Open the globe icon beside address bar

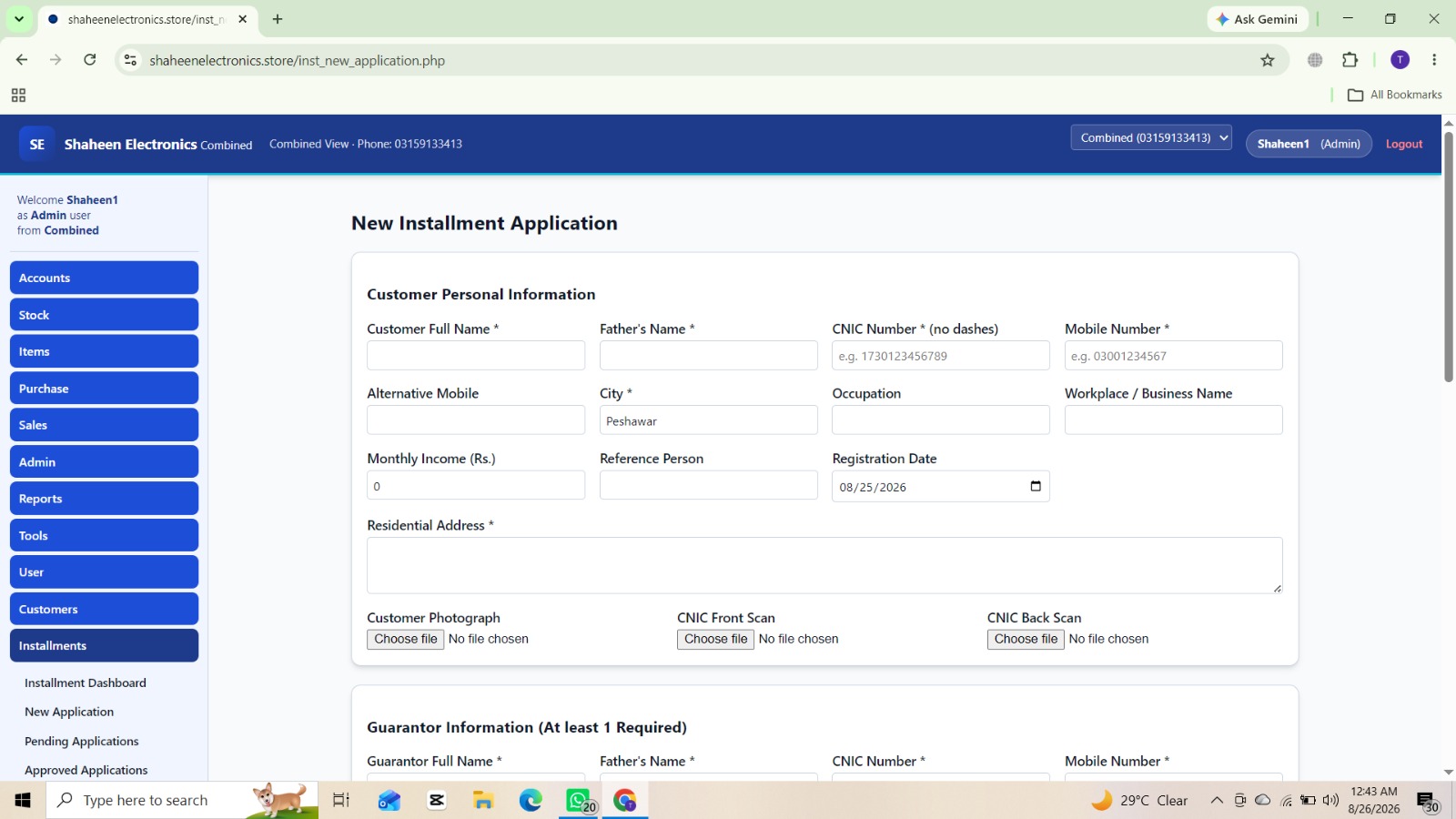[1315, 60]
